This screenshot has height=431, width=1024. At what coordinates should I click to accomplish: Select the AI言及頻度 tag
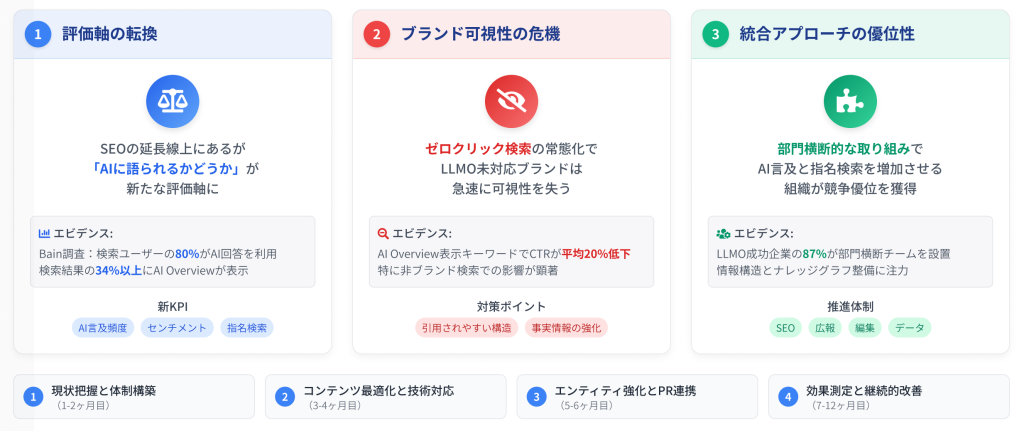coord(103,327)
